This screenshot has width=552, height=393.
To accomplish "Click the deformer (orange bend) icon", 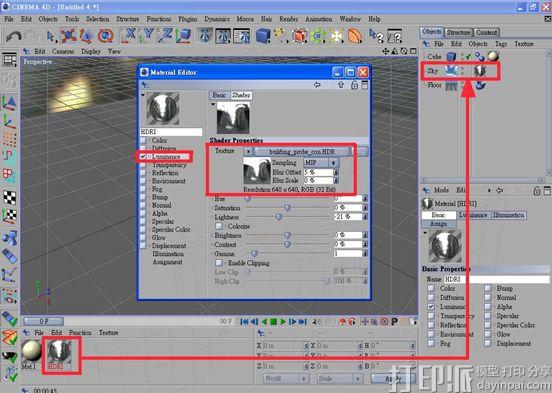I will coord(355,36).
